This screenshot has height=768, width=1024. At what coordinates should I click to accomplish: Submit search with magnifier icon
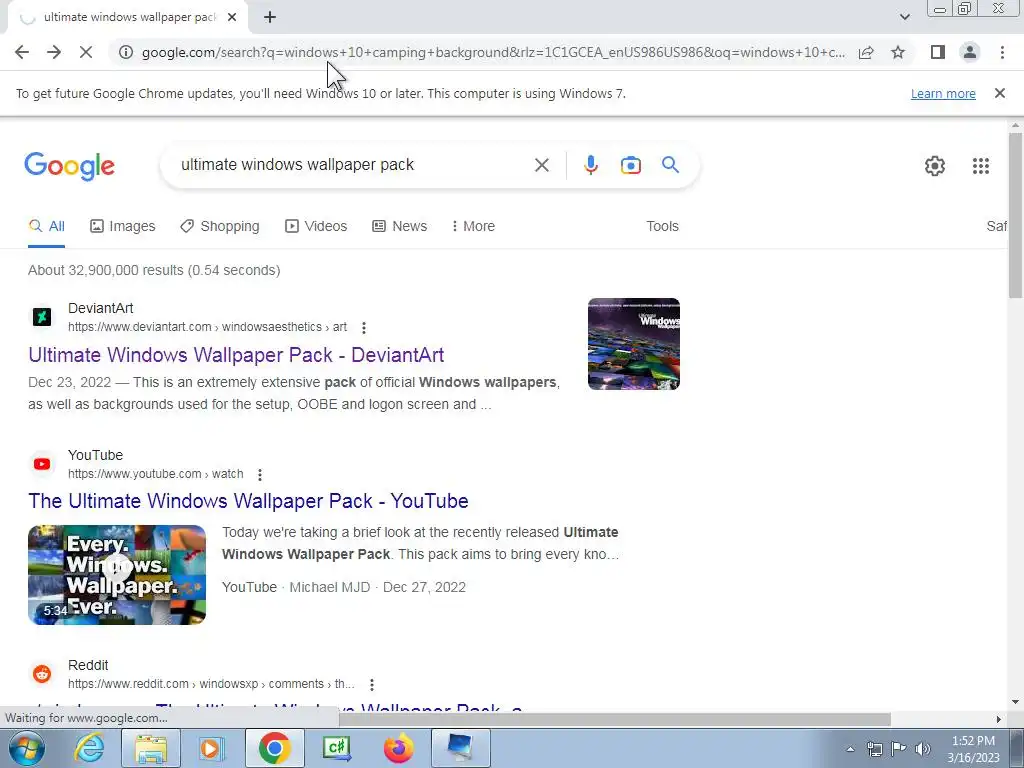pos(670,165)
